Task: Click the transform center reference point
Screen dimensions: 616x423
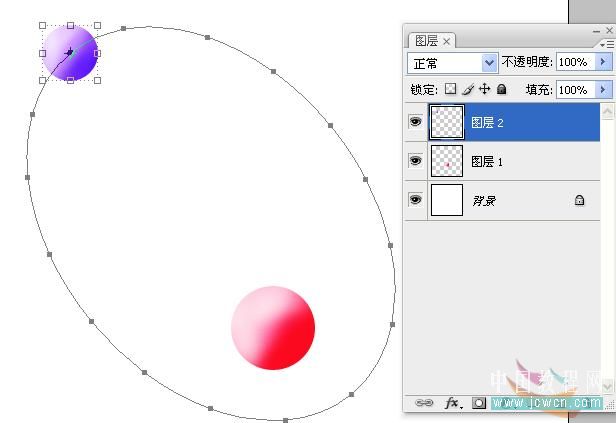Action: pyautogui.click(x=70, y=52)
